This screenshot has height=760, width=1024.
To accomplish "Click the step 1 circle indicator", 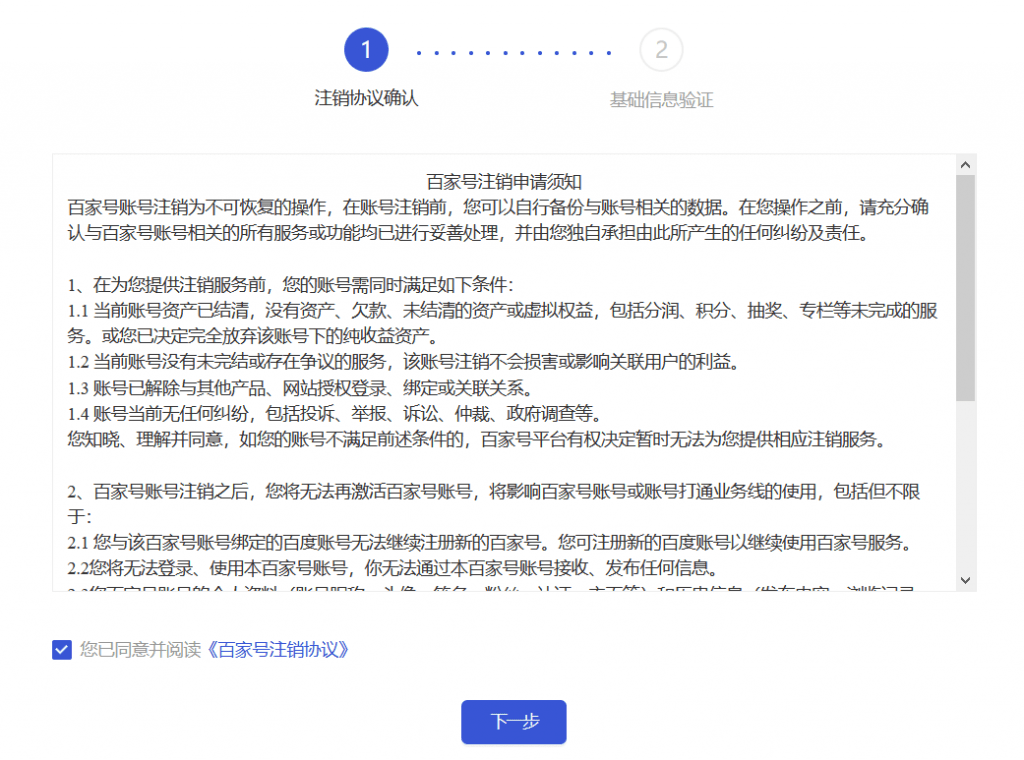I will pos(366,50).
